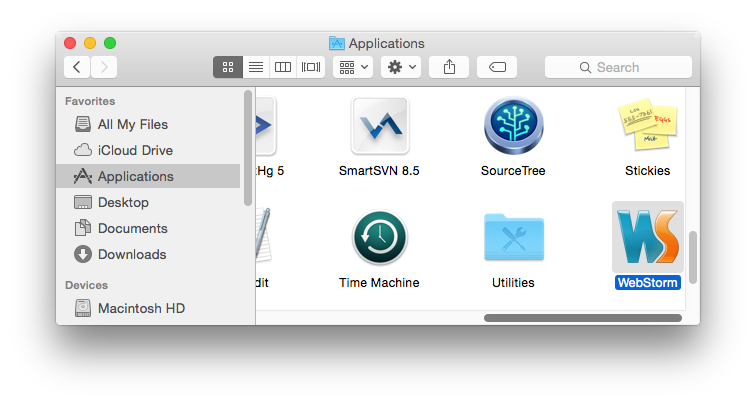Select the SourceTree app icon
The height and width of the screenshot is (405, 756).
(513, 126)
